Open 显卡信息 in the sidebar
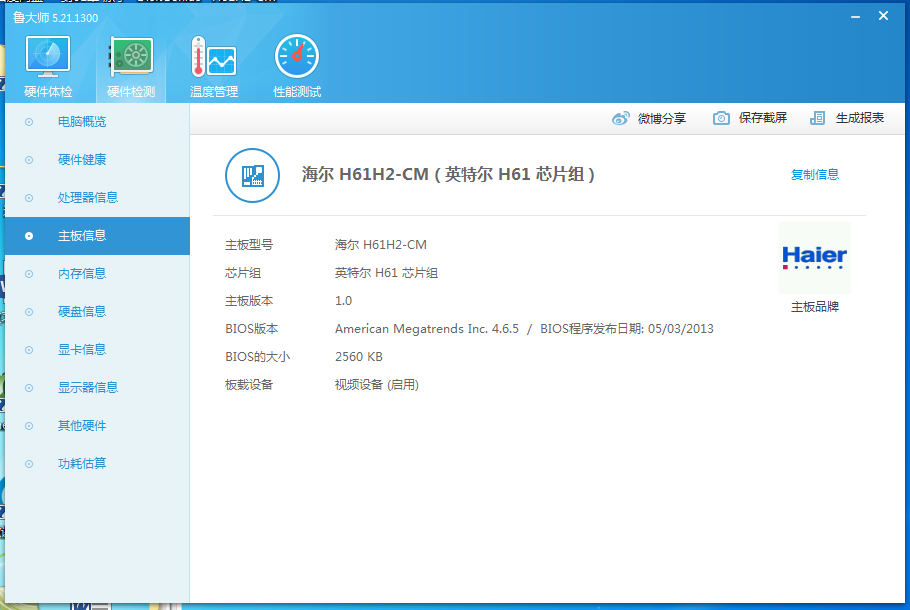910x610 pixels. click(x=82, y=350)
